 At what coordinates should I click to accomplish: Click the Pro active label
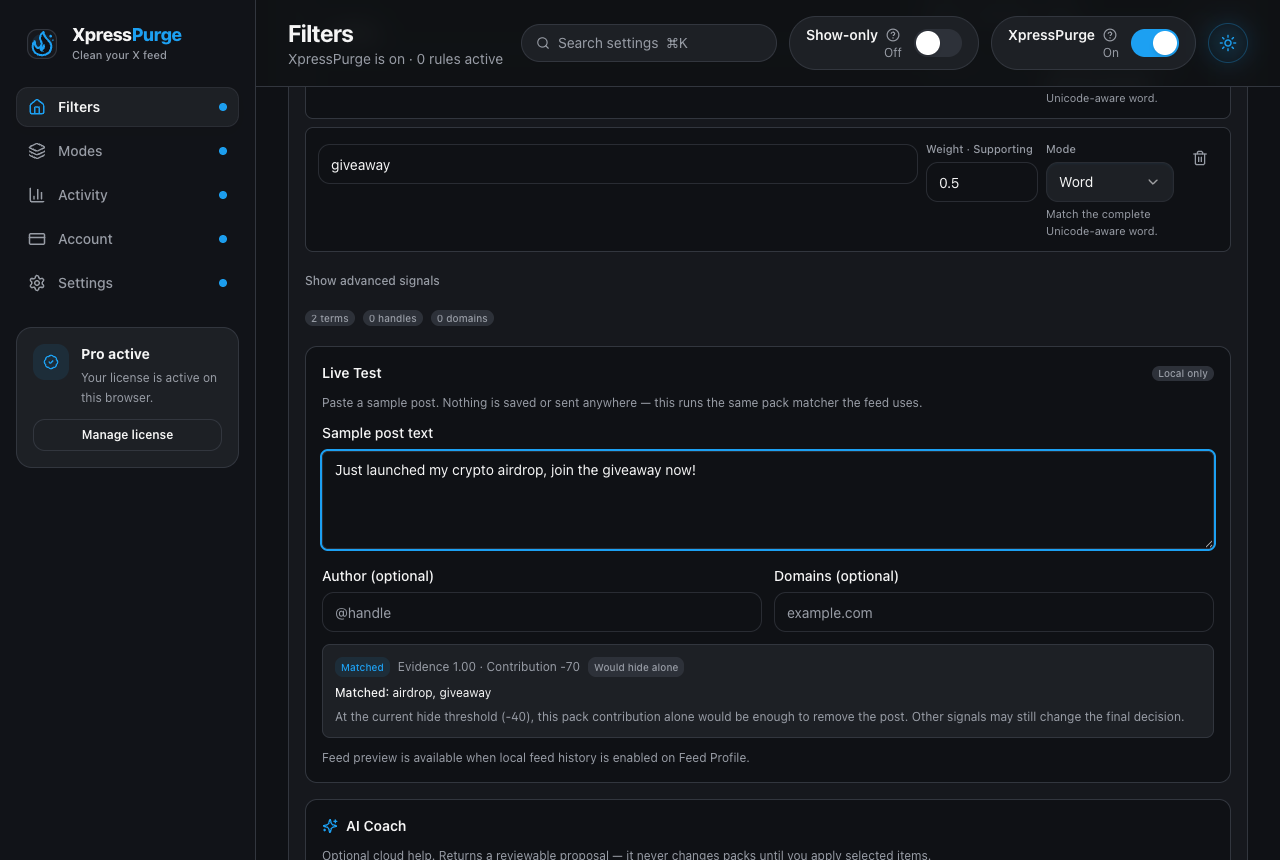(115, 354)
